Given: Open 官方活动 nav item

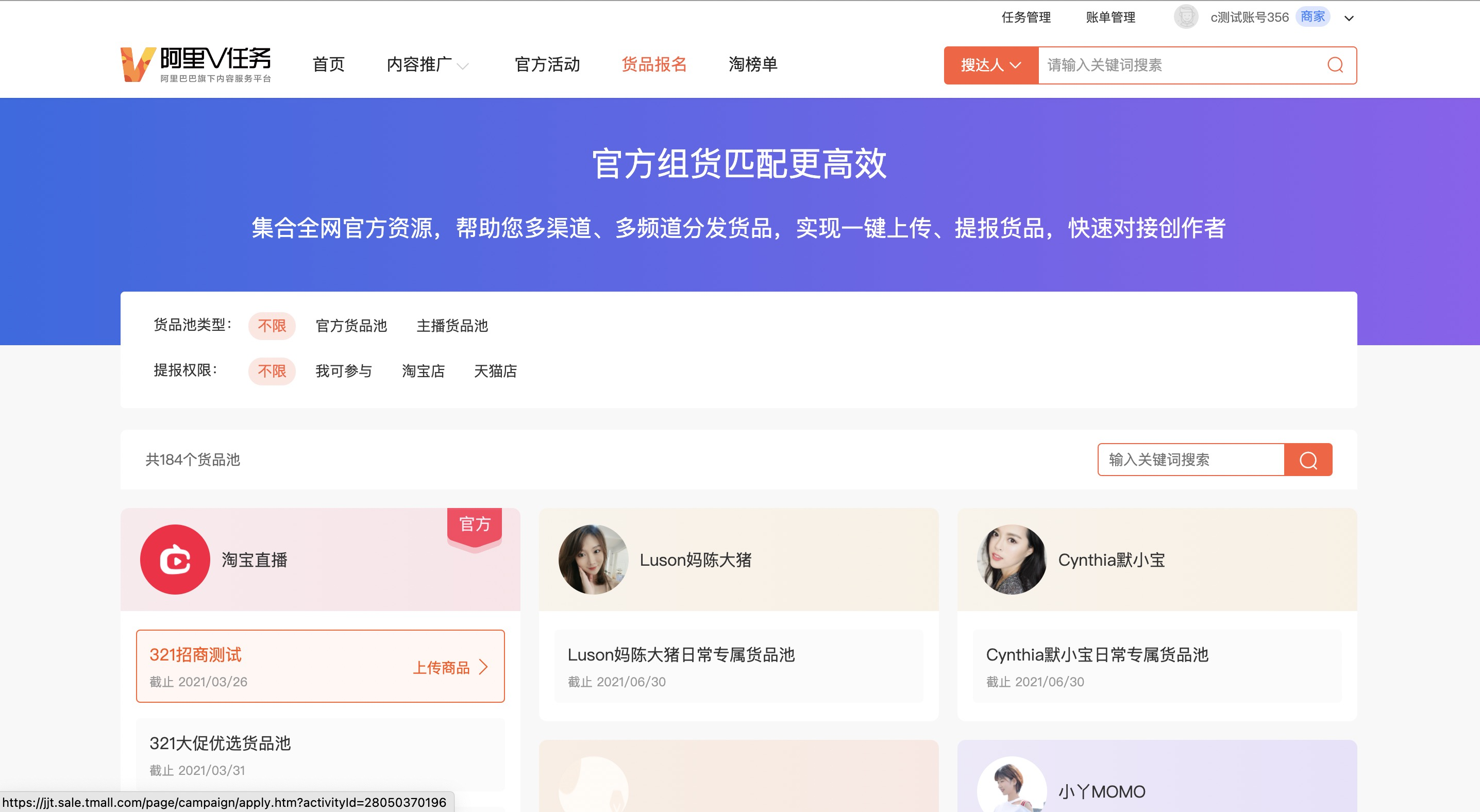Looking at the screenshot, I should [x=547, y=64].
